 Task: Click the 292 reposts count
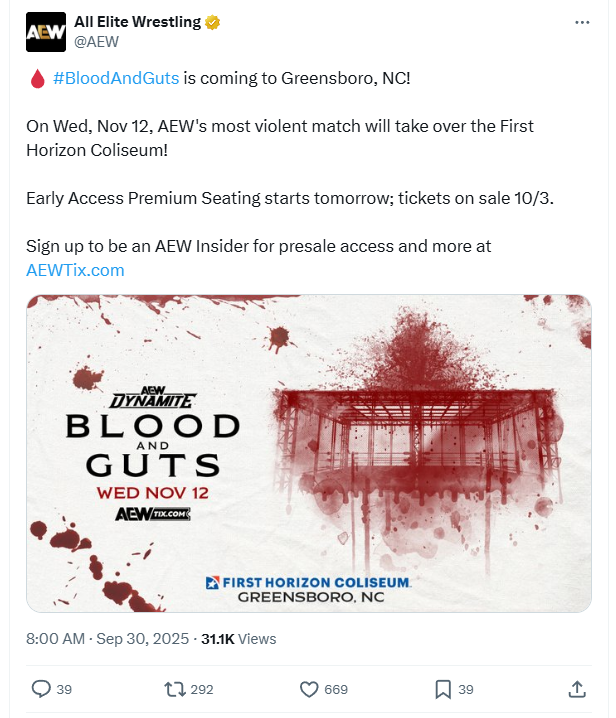[x=201, y=689]
